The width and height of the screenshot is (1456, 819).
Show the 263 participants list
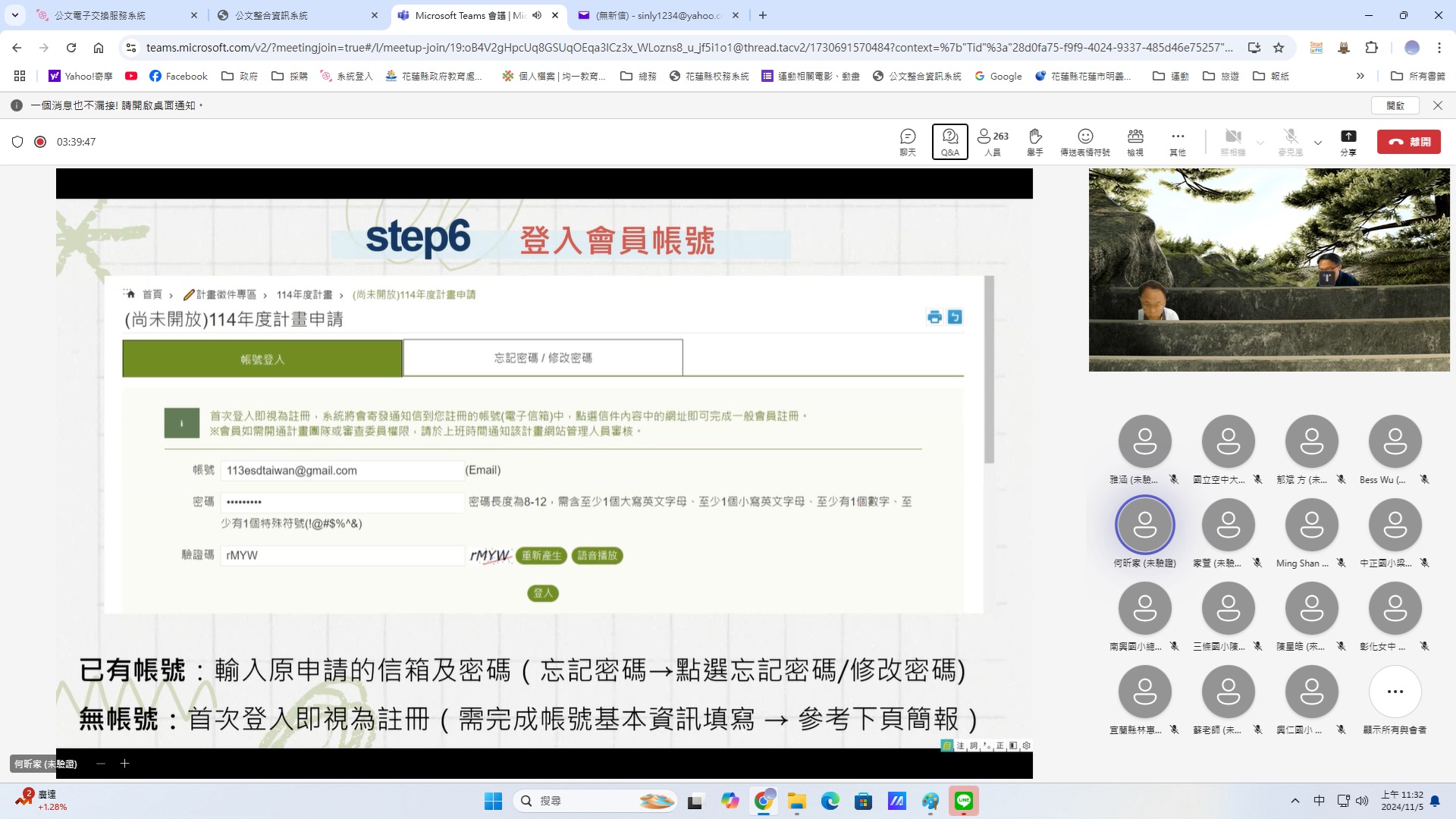point(993,141)
